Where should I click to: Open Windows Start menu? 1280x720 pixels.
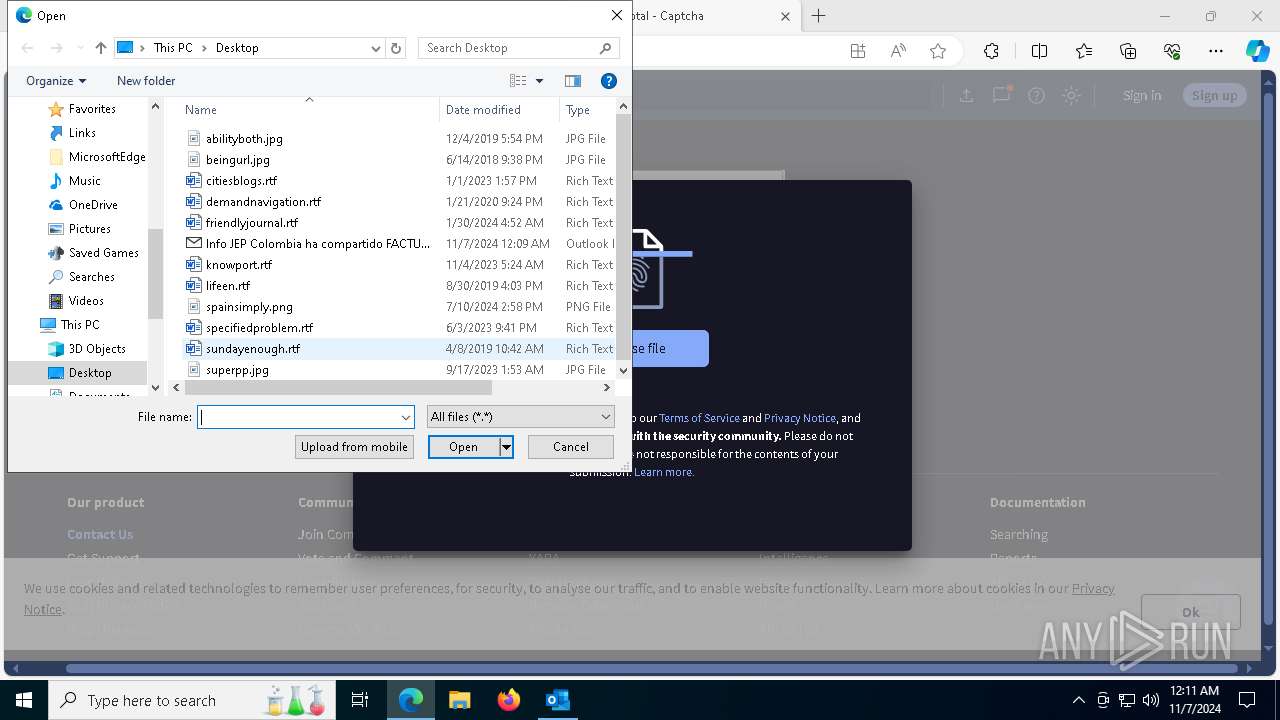click(23, 700)
